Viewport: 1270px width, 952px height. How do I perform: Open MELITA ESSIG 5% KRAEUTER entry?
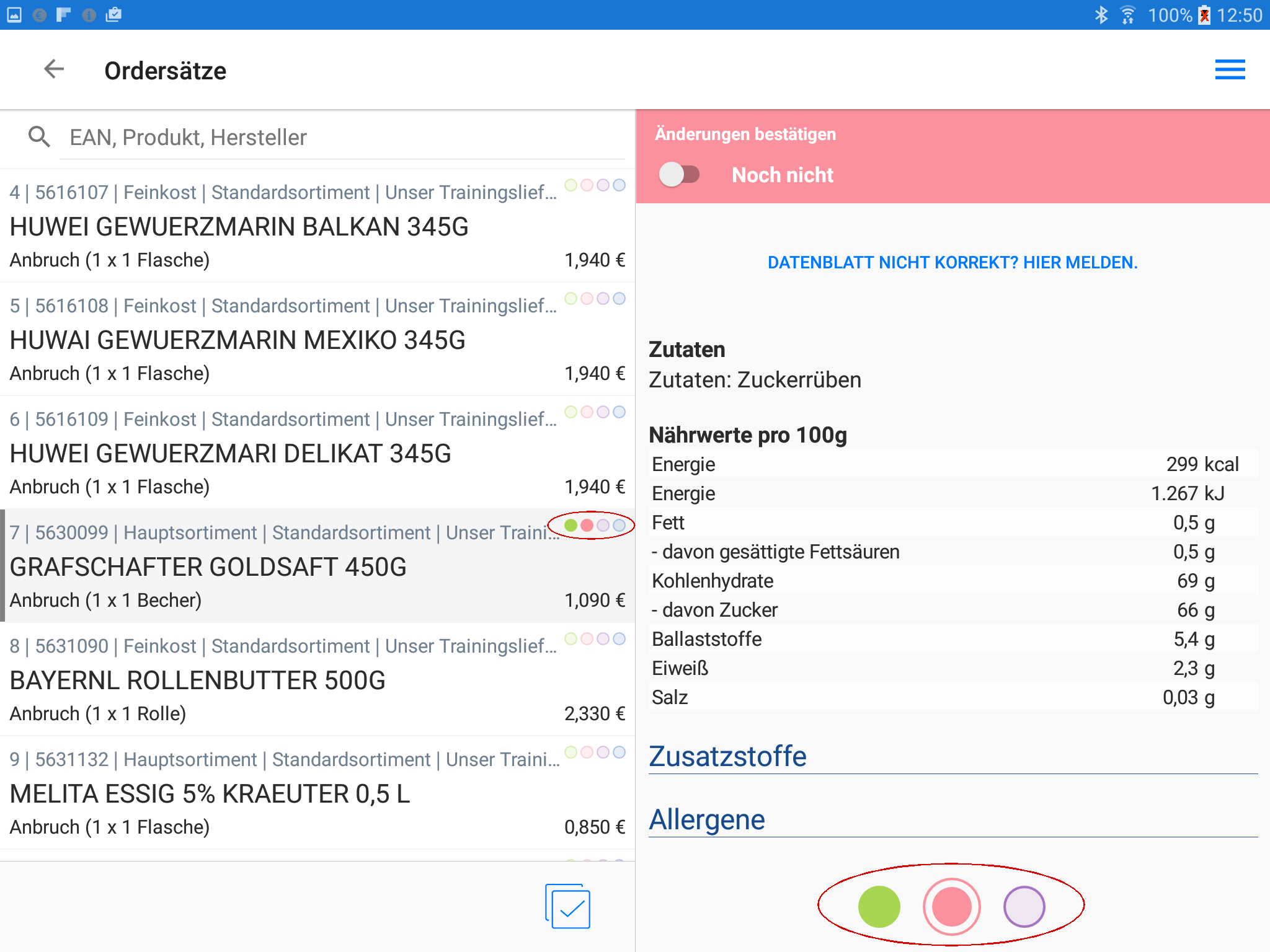pyautogui.click(x=210, y=794)
